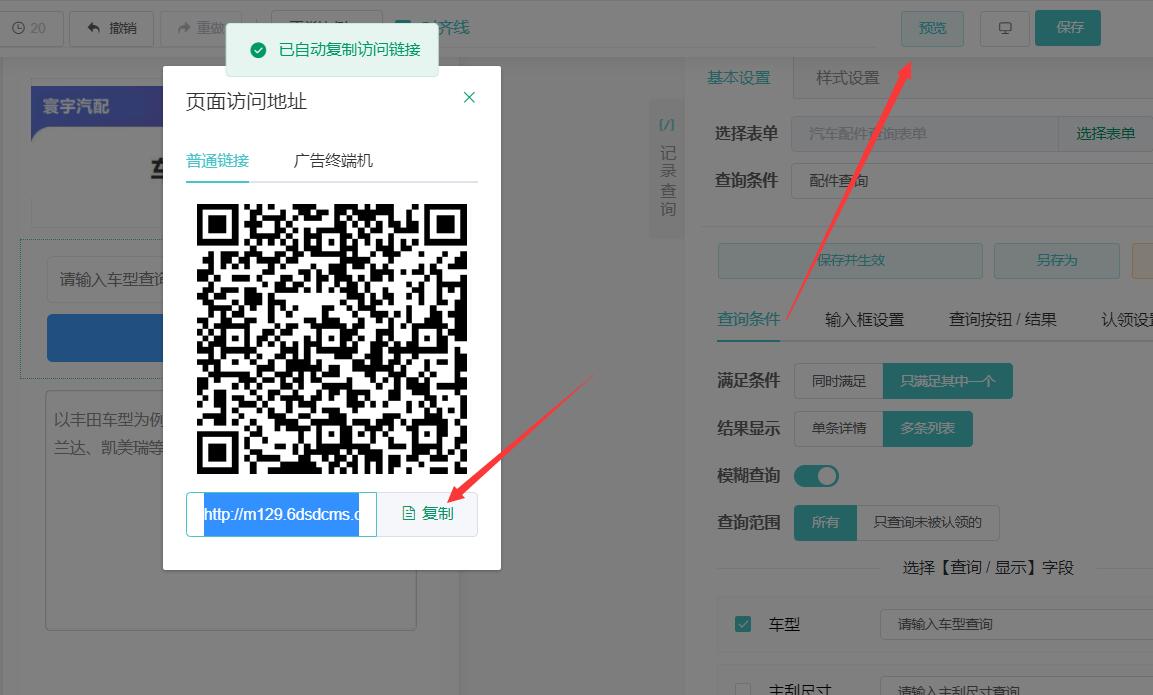Switch to the 普通链接 tab
This screenshot has width=1153, height=695.
217,160
